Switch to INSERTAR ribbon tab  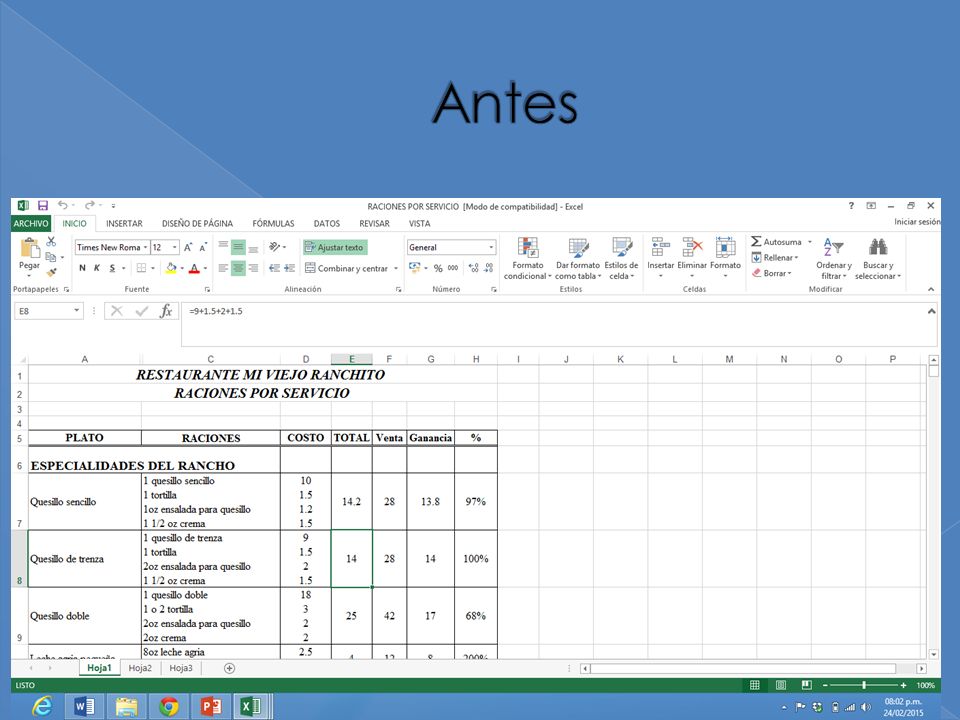pos(124,223)
